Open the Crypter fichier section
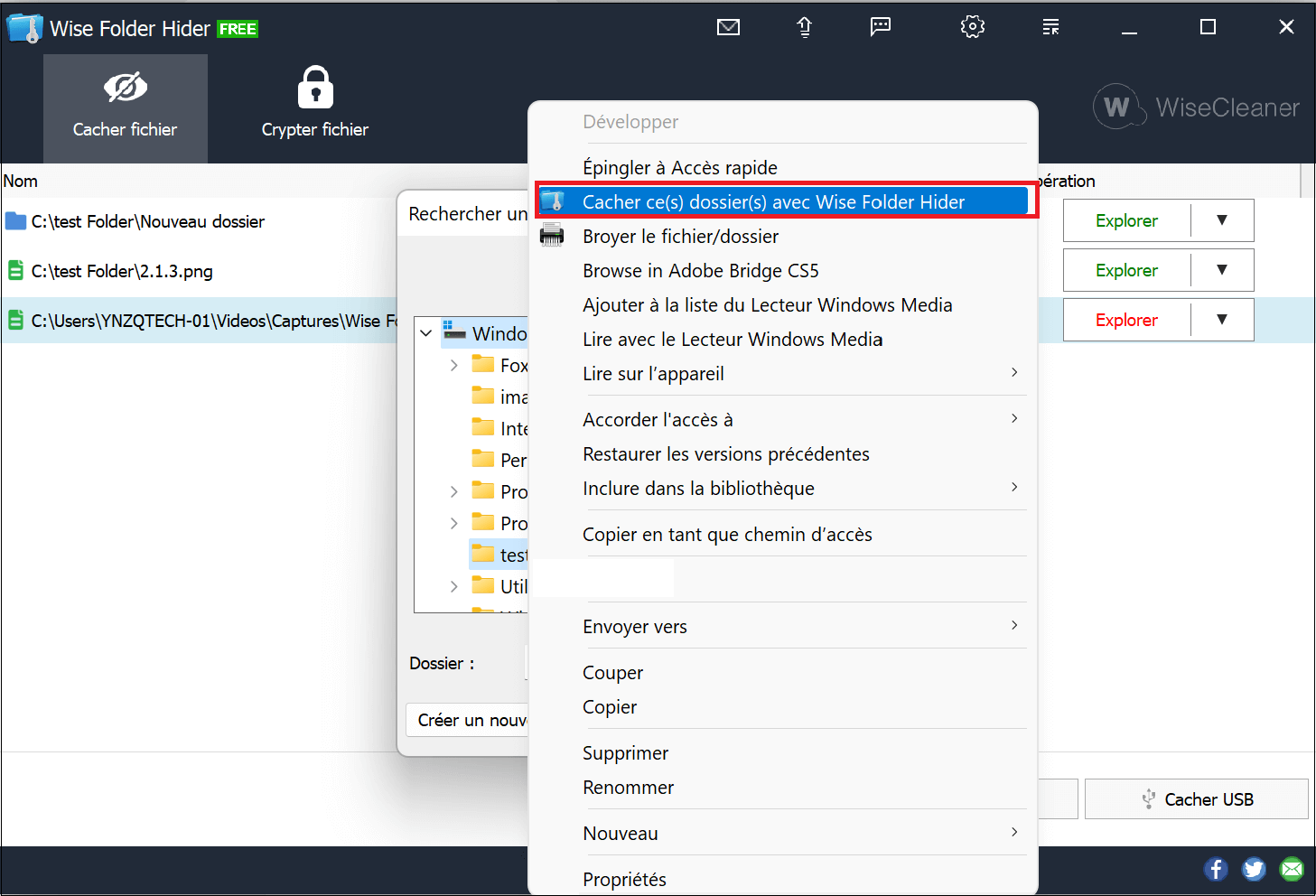 [x=314, y=102]
